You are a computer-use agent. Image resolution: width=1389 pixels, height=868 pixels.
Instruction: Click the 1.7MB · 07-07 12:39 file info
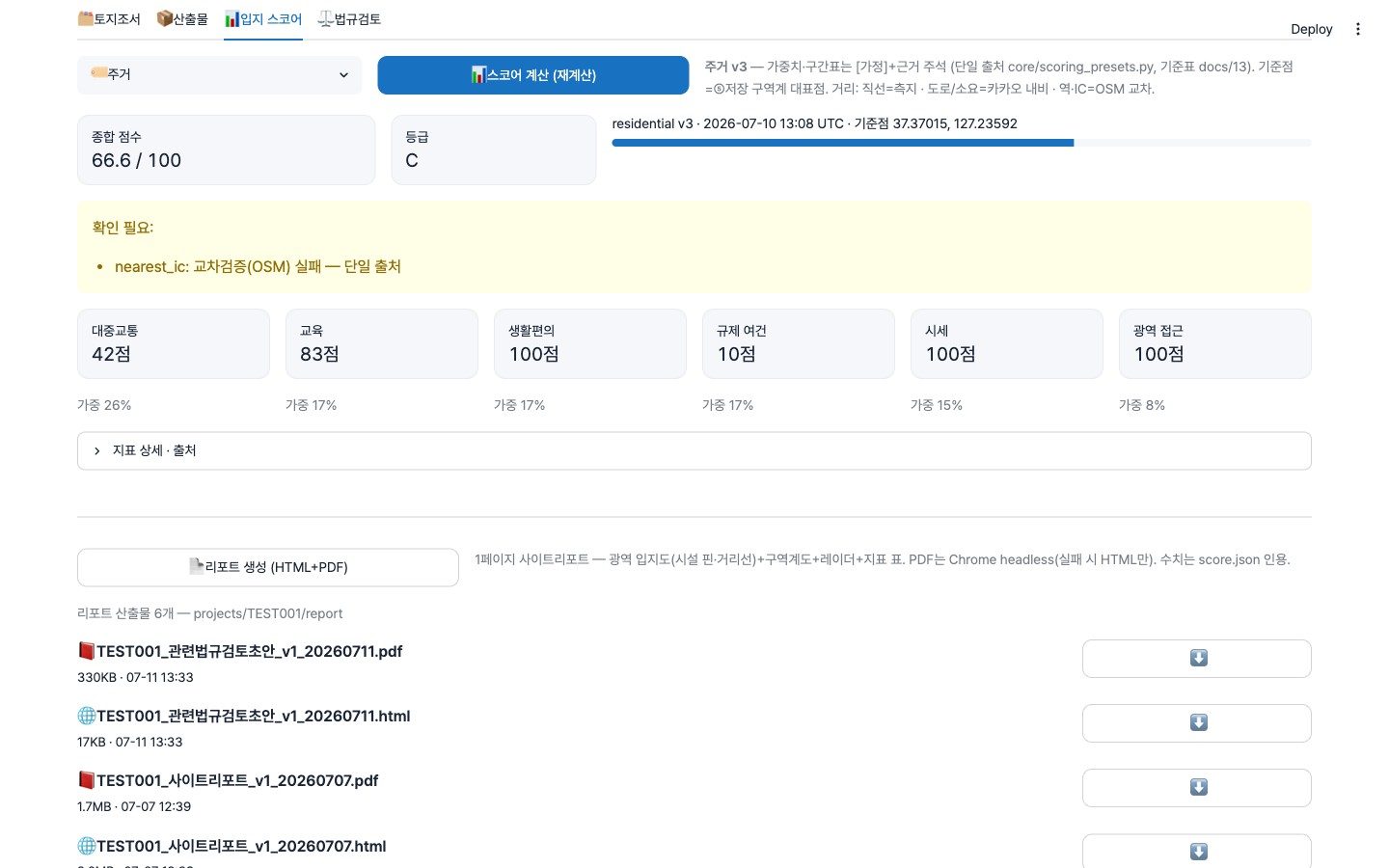pos(134,806)
